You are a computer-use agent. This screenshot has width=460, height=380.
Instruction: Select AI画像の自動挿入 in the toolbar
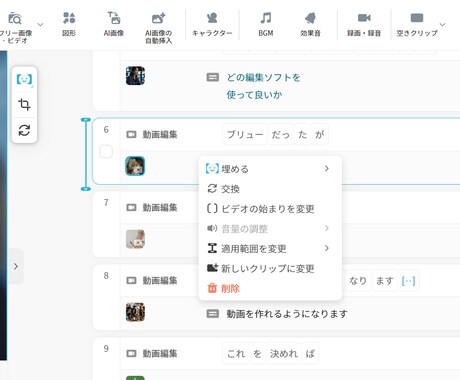coord(159,28)
